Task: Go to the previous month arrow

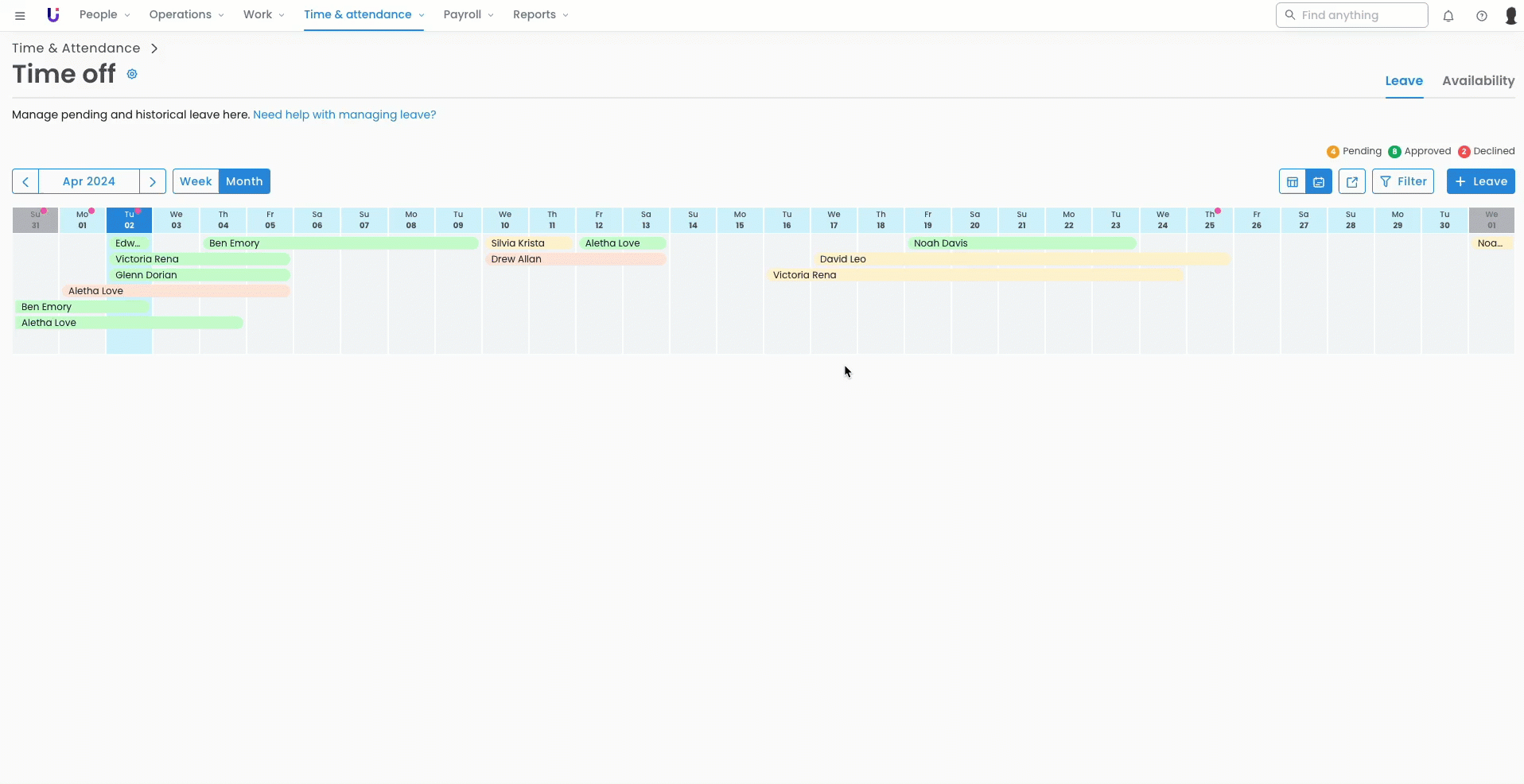Action: tap(25, 181)
